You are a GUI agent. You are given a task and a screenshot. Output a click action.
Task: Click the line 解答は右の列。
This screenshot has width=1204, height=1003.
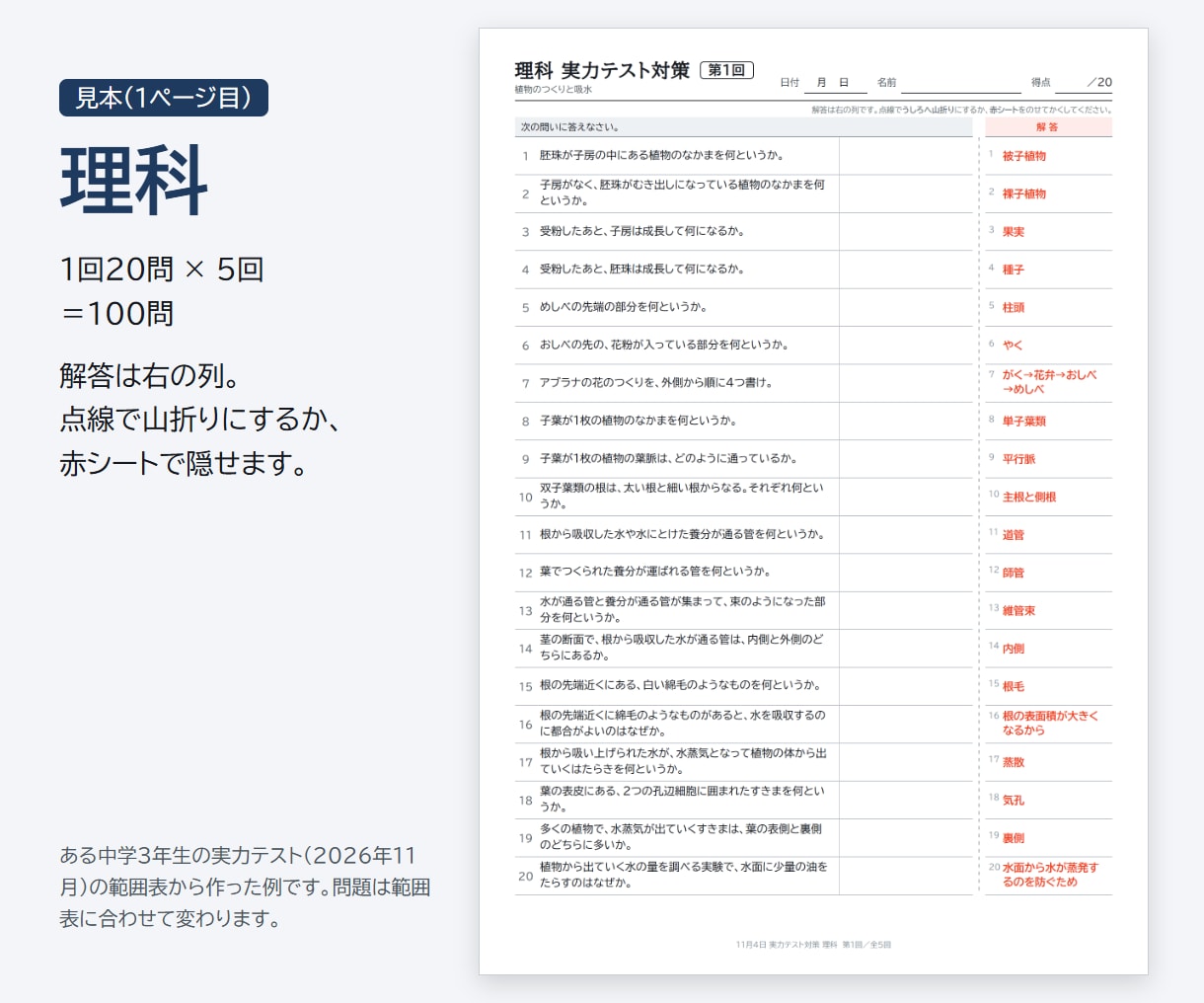[x=150, y=376]
